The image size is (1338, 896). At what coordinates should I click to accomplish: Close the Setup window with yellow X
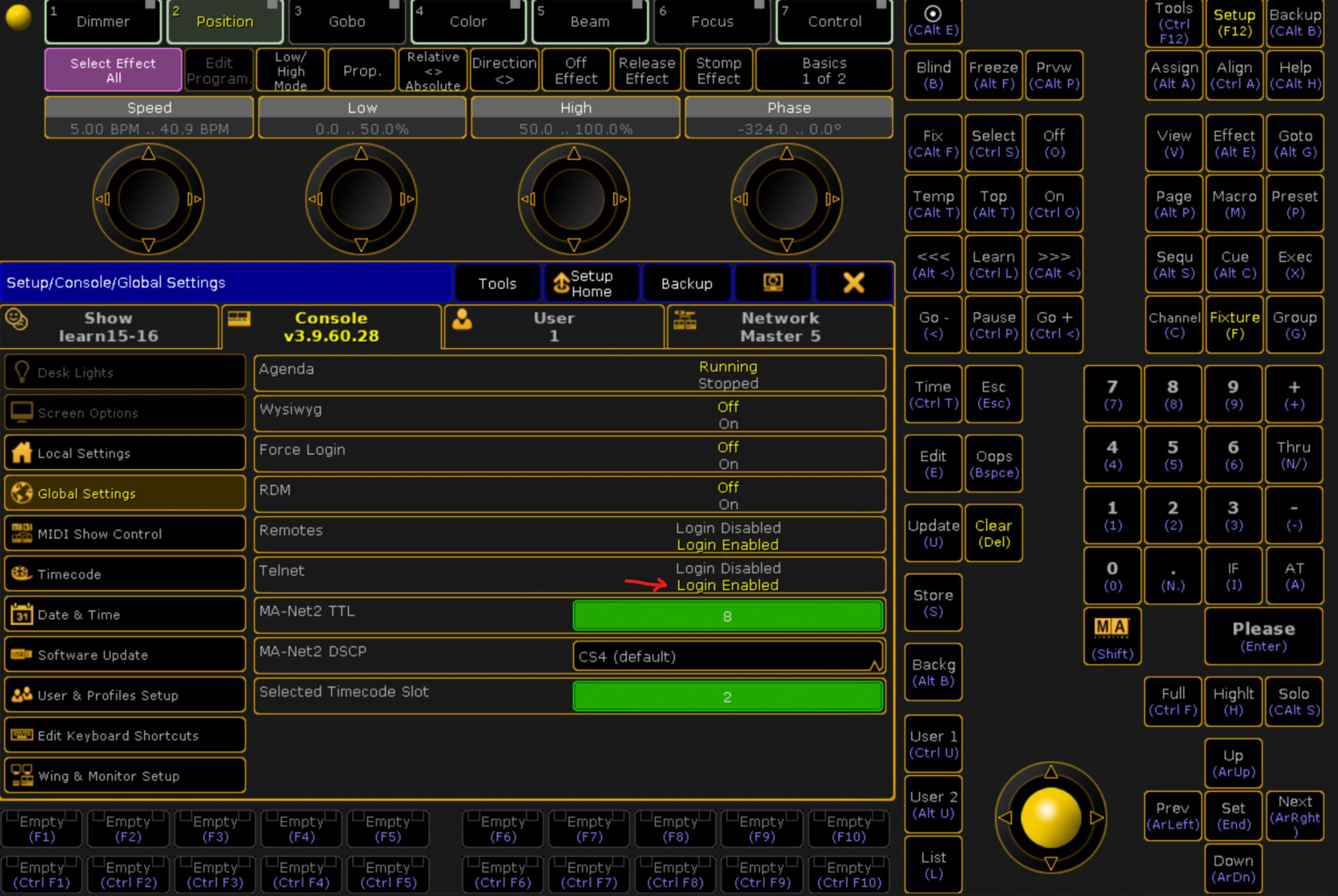pyautogui.click(x=853, y=282)
